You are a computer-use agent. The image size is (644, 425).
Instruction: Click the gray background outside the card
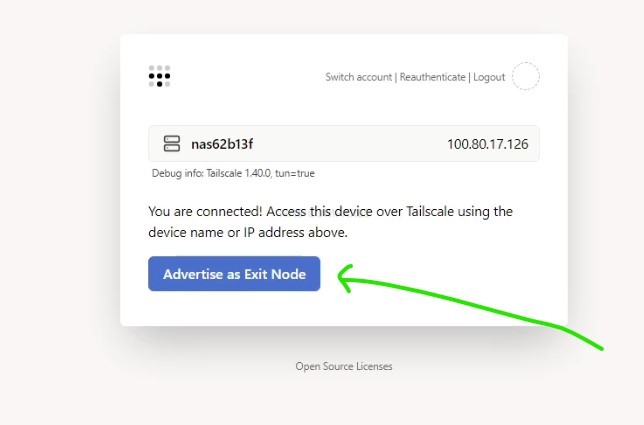[58, 205]
